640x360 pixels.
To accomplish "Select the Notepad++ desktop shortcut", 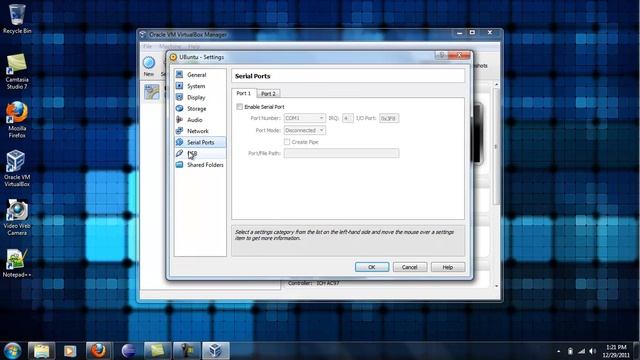I will pyautogui.click(x=17, y=263).
